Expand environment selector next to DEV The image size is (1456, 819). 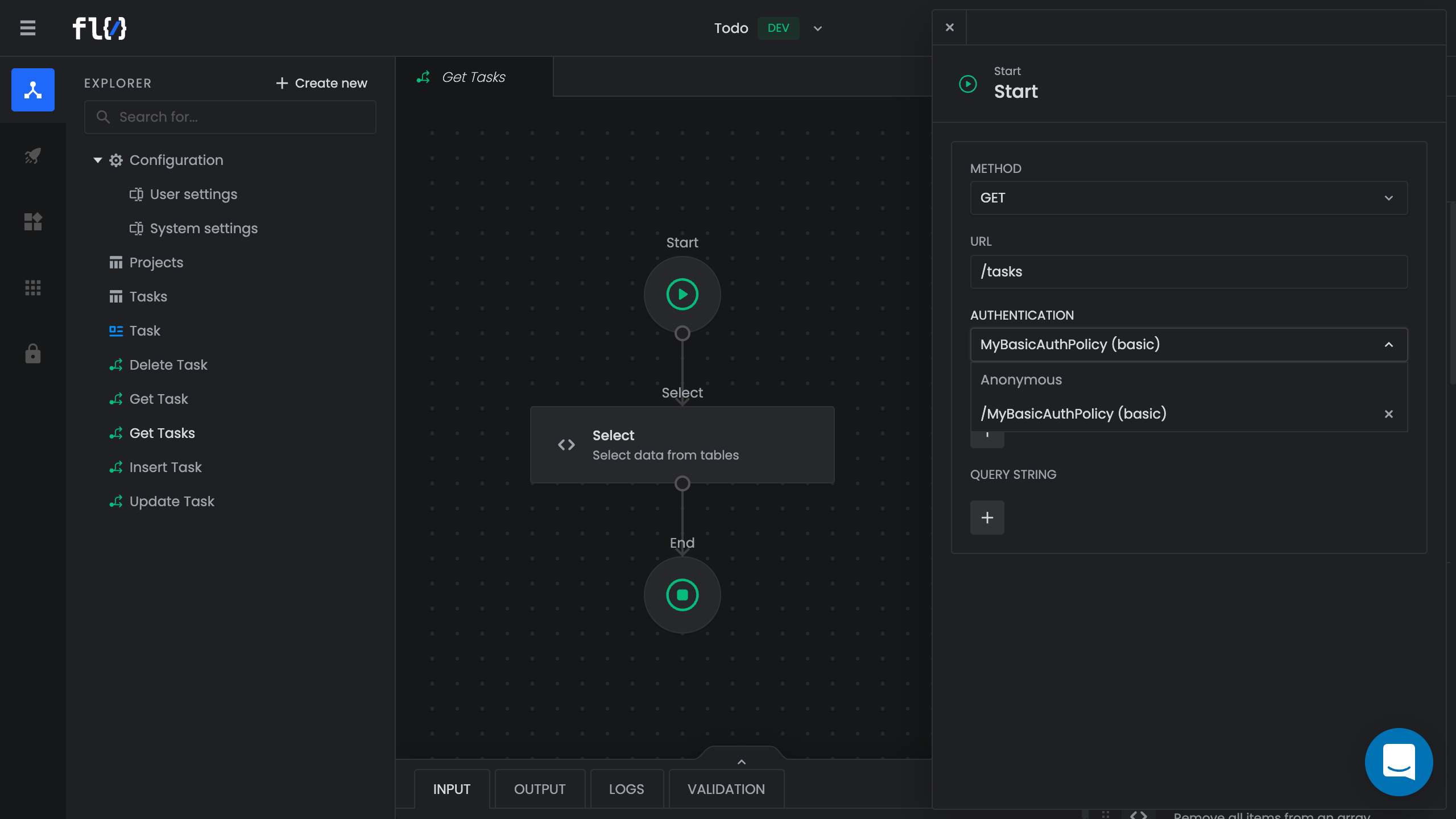pos(817,28)
